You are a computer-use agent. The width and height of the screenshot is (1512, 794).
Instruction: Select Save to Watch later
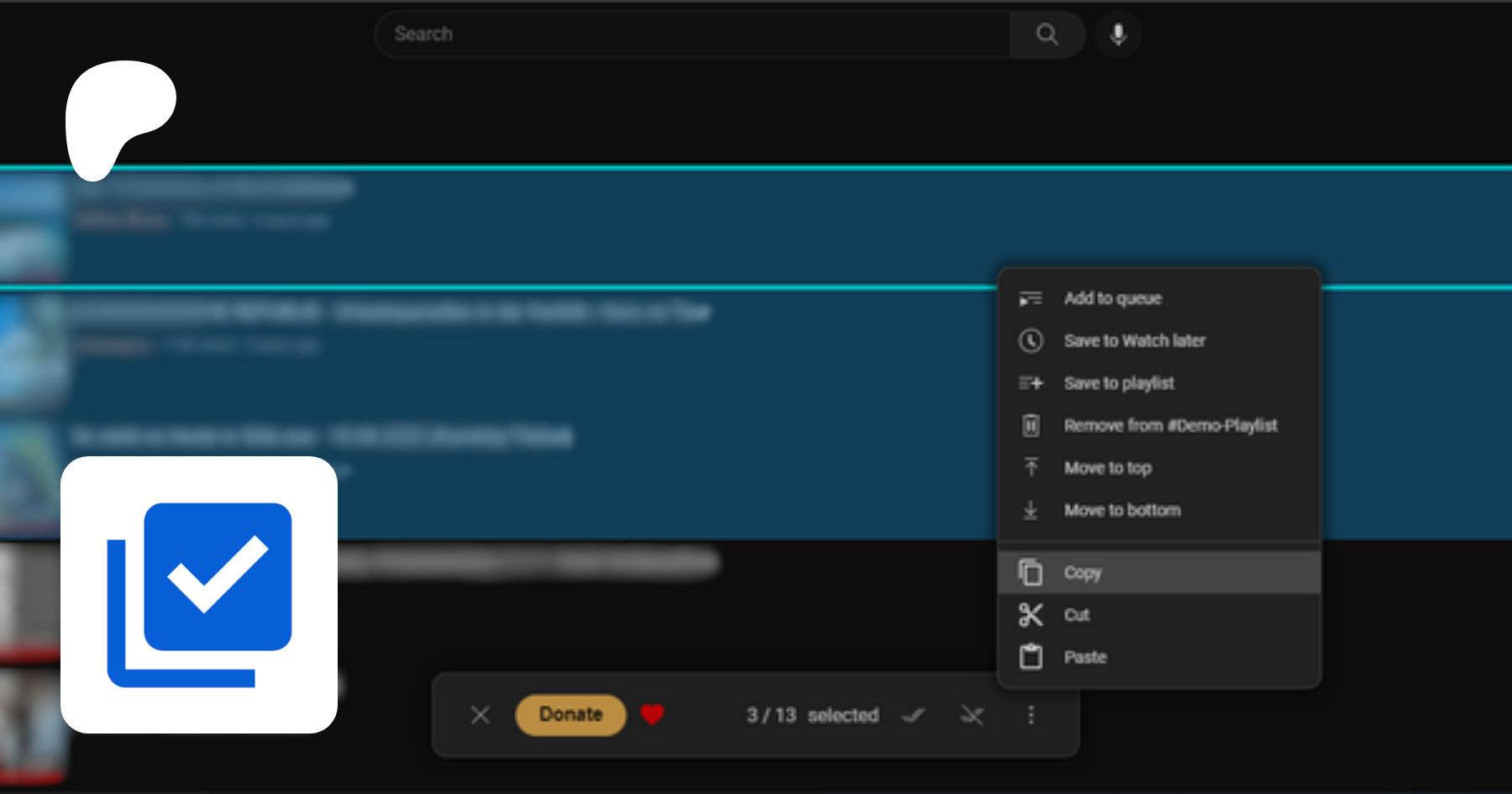point(1134,340)
